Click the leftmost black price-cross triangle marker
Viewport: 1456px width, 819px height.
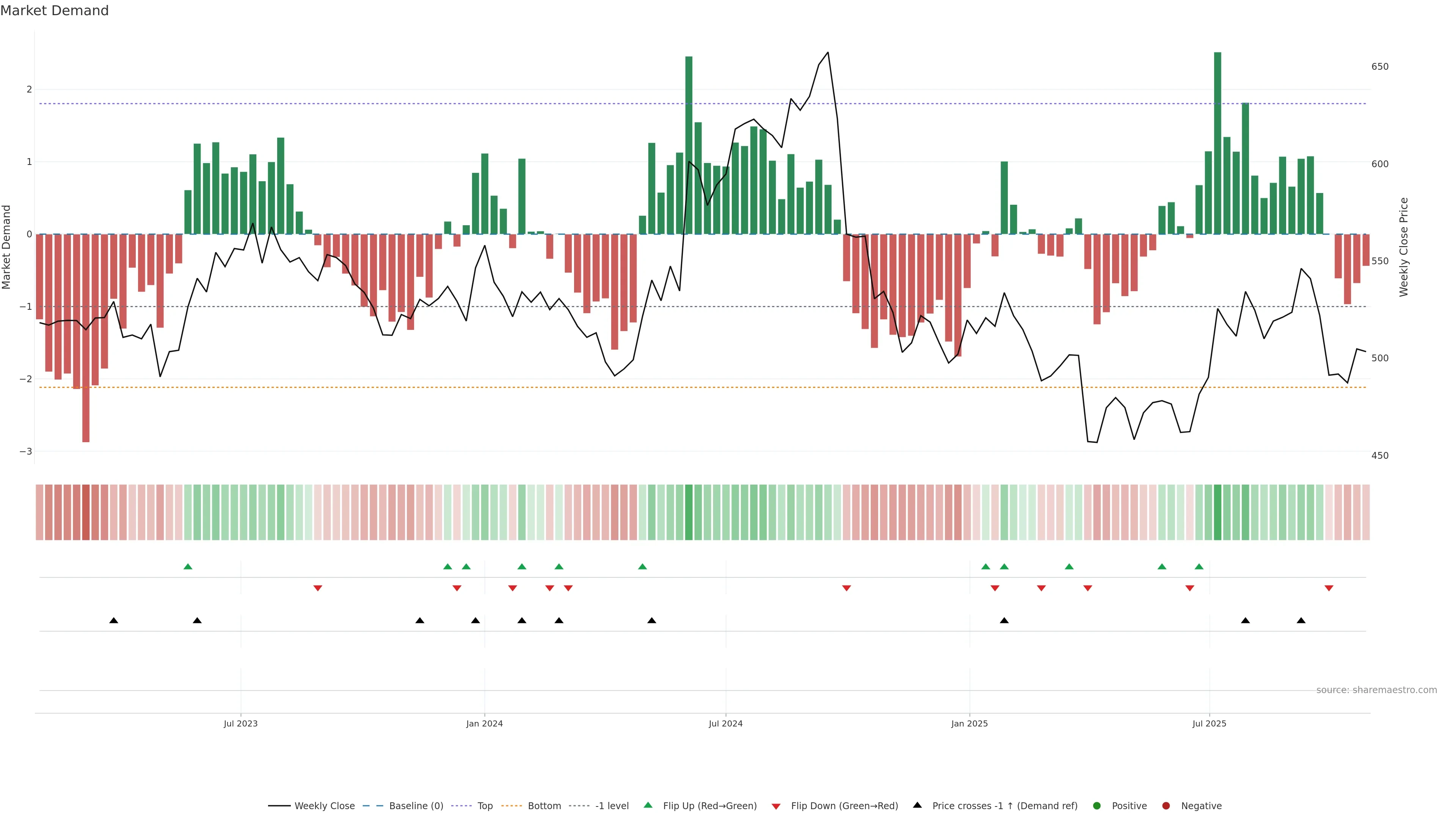(114, 621)
